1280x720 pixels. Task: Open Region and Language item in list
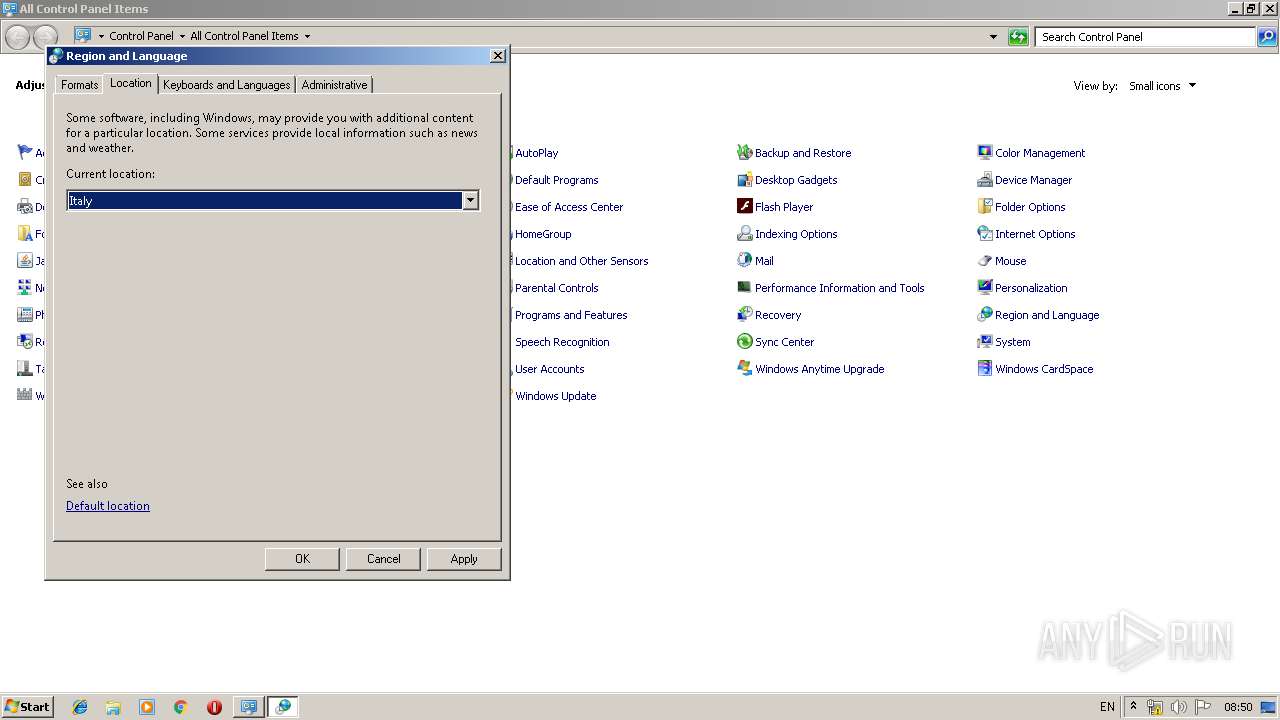(1038, 315)
